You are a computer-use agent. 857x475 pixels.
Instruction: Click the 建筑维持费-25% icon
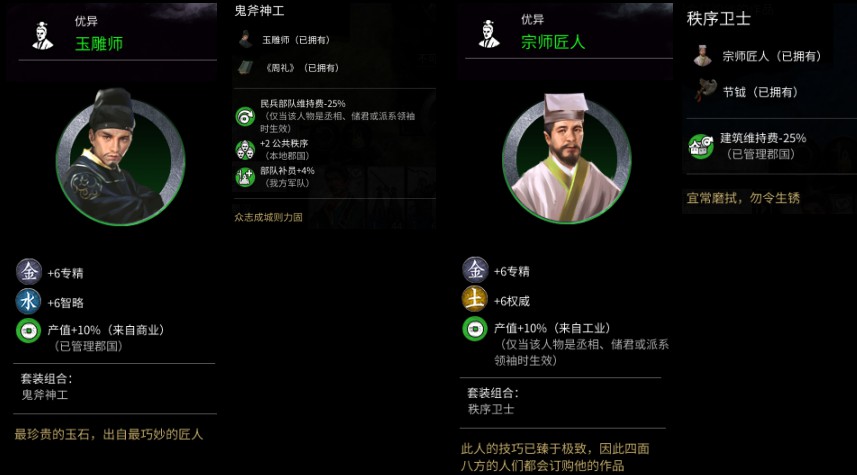pos(701,146)
